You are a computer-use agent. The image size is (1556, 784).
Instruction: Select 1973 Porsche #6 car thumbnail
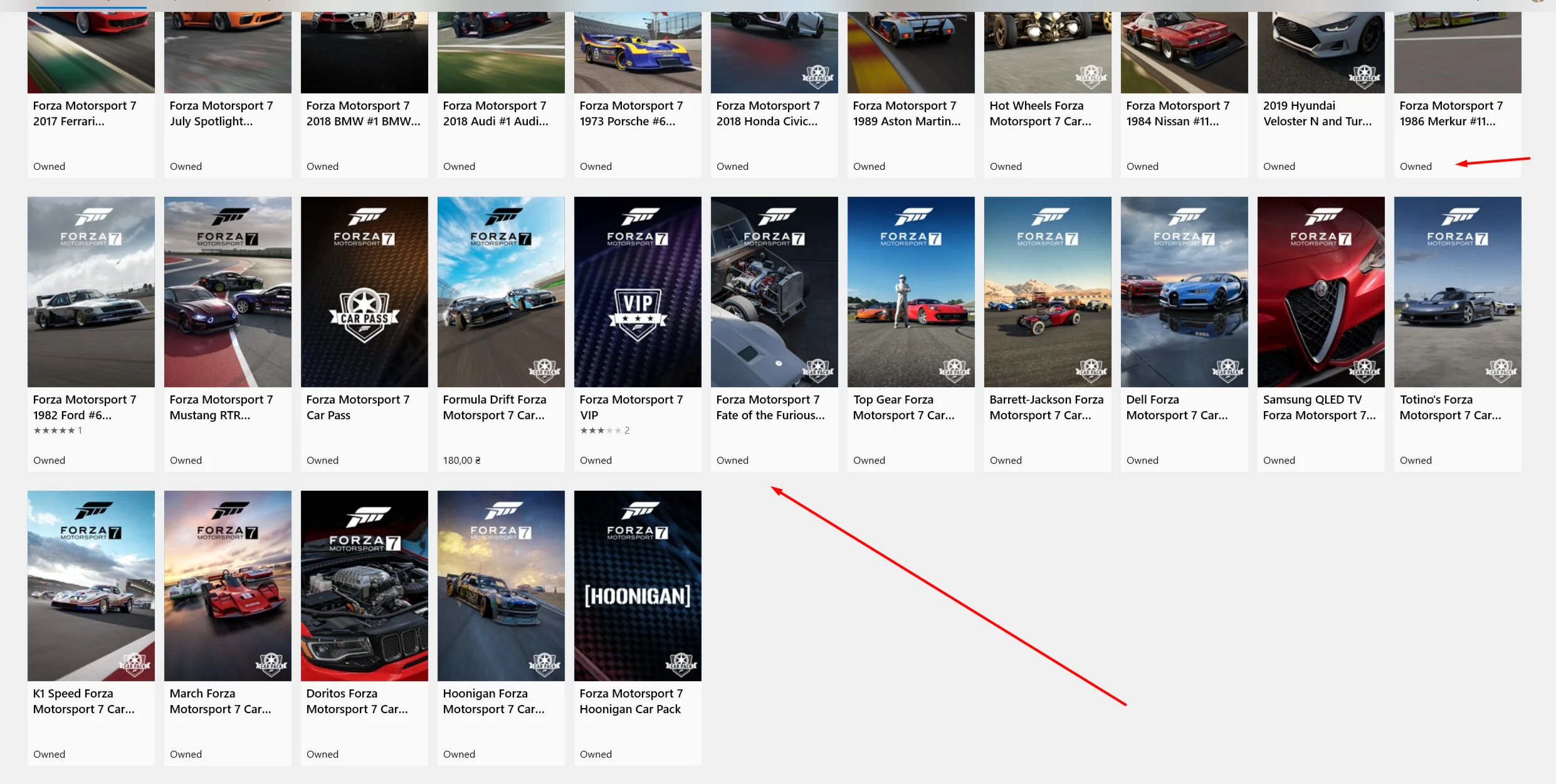click(638, 53)
